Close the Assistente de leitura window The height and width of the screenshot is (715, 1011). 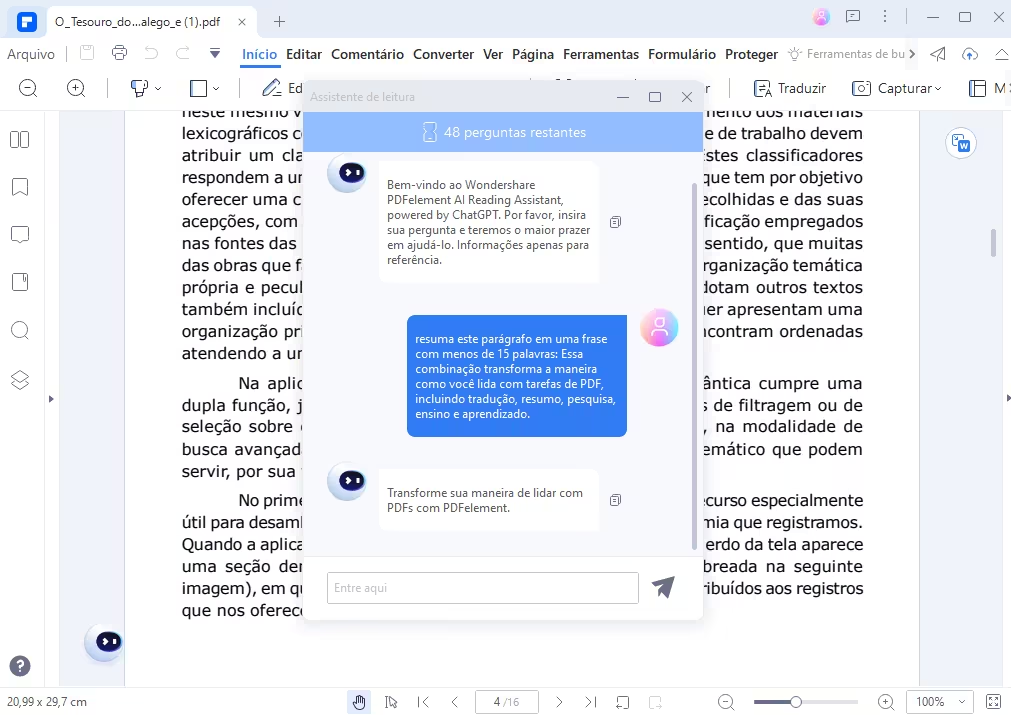[687, 97]
